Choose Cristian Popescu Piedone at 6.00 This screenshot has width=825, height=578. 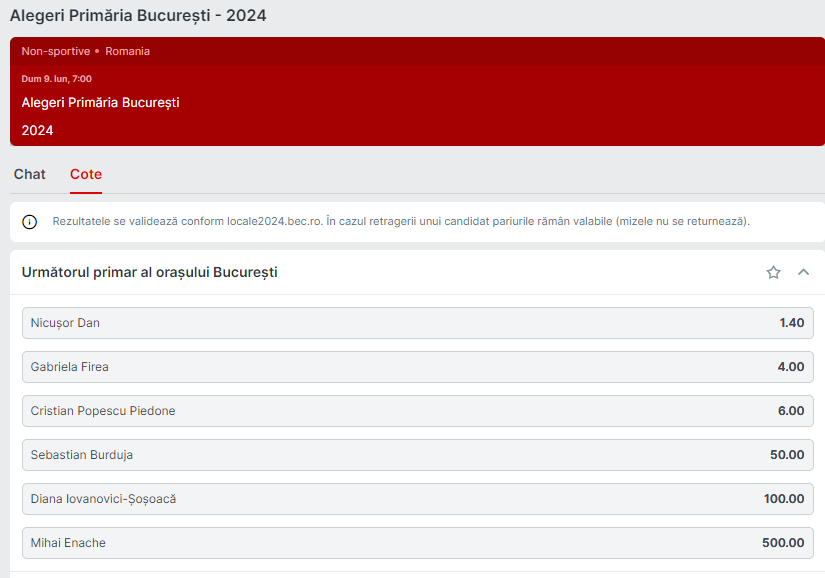point(418,411)
